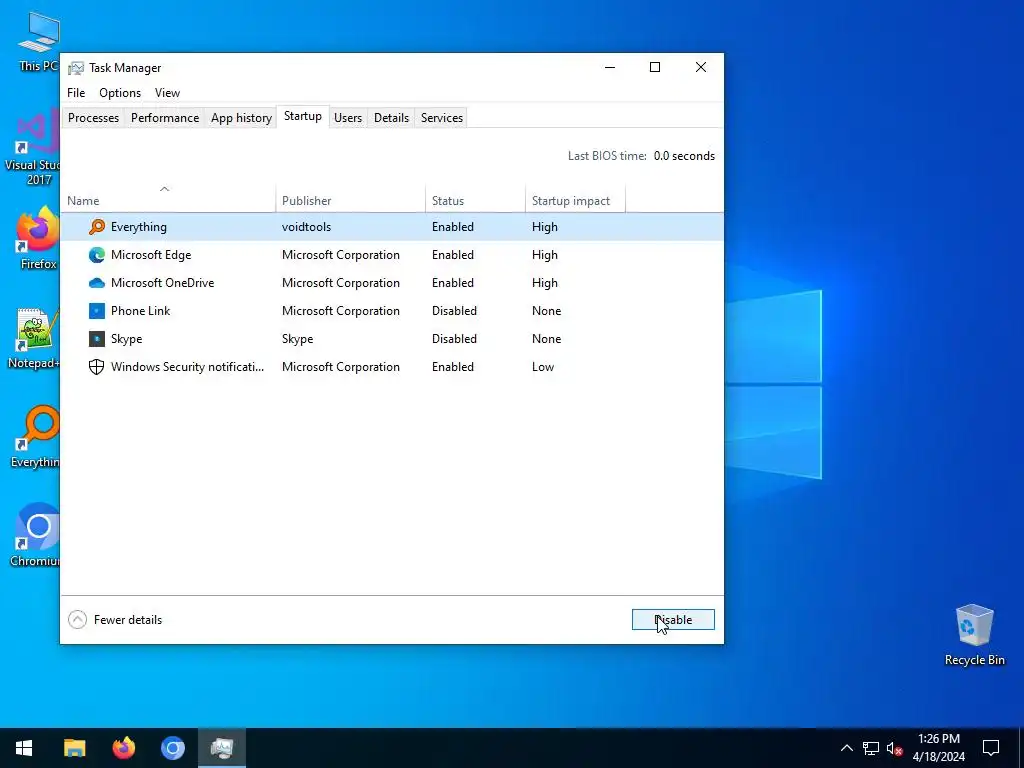The width and height of the screenshot is (1024, 768).
Task: Click the Startup tab
Action: point(302,116)
